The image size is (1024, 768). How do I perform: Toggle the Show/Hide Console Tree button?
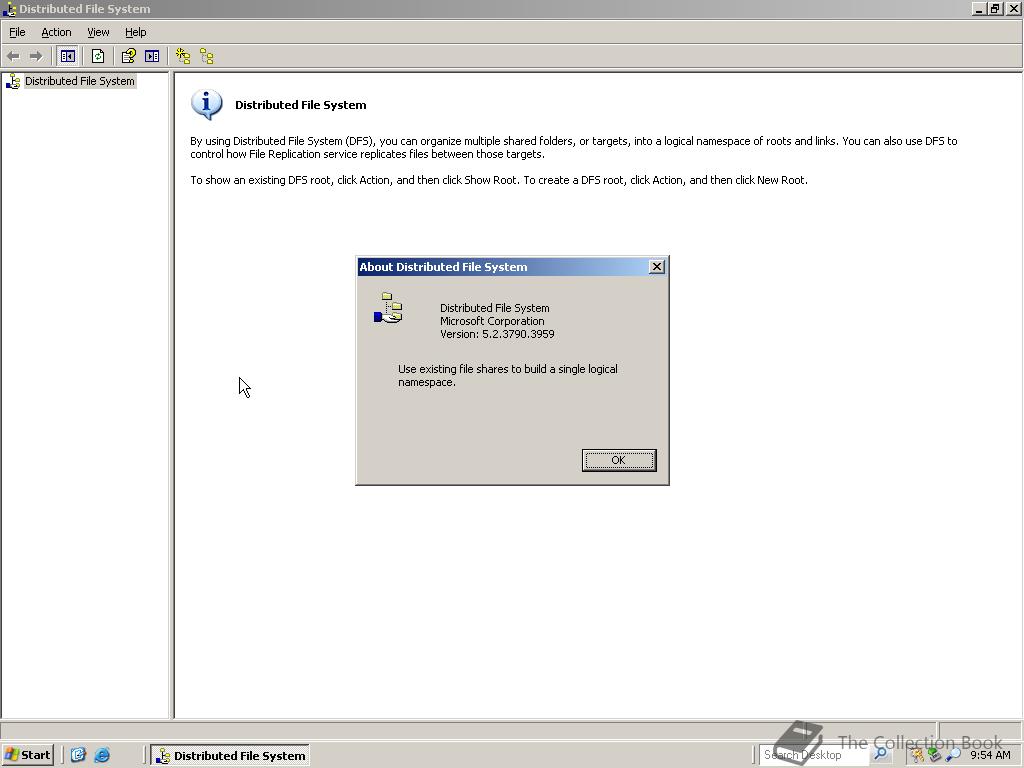67,57
